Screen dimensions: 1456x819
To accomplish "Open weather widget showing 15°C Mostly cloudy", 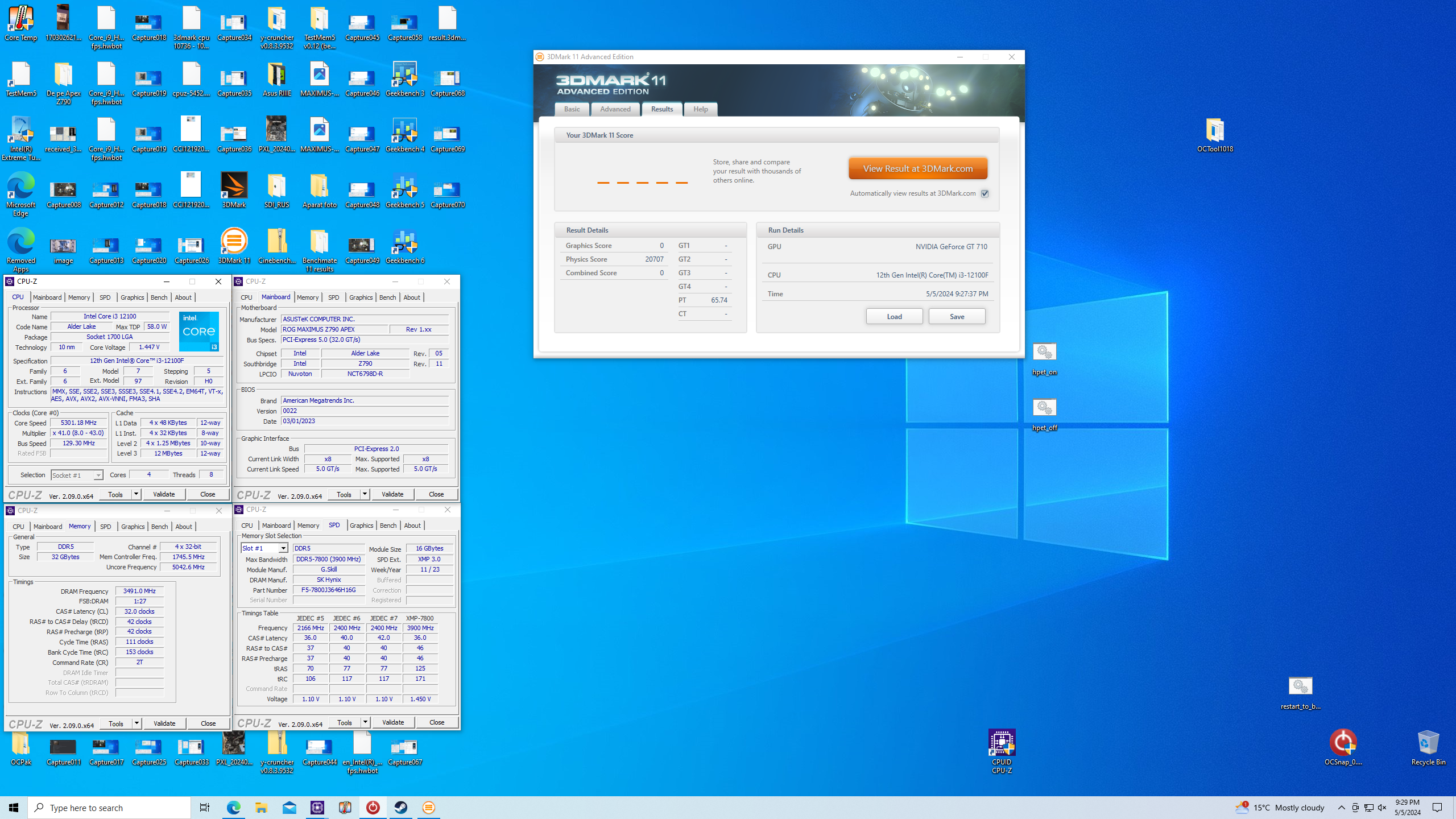I will [x=1280, y=808].
